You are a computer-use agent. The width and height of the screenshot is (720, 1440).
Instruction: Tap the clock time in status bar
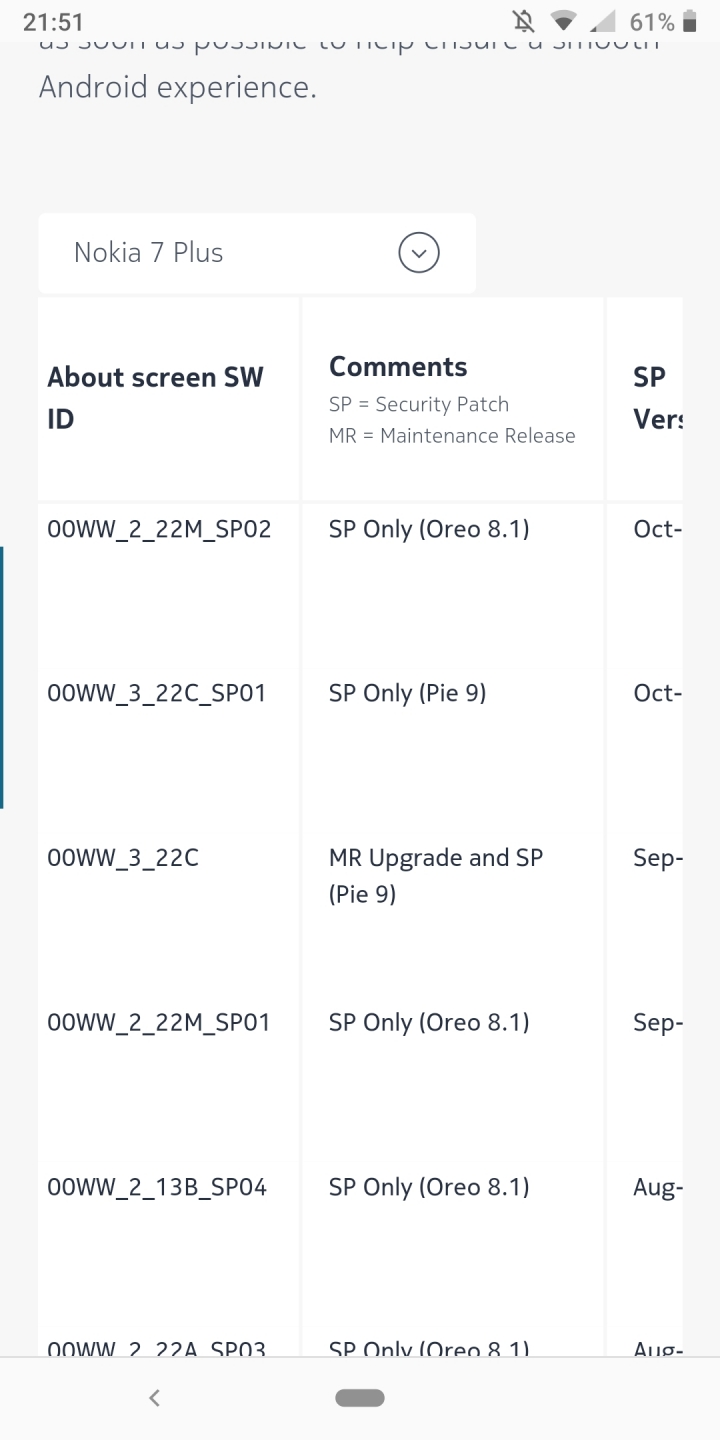[52, 21]
